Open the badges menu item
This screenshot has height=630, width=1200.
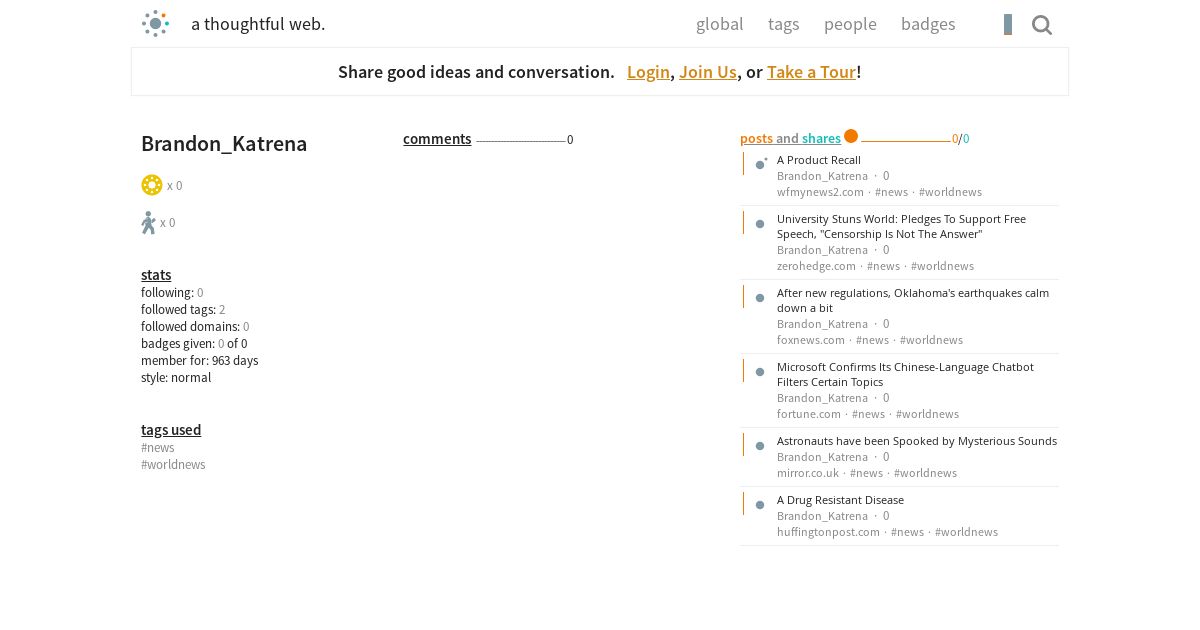928,24
